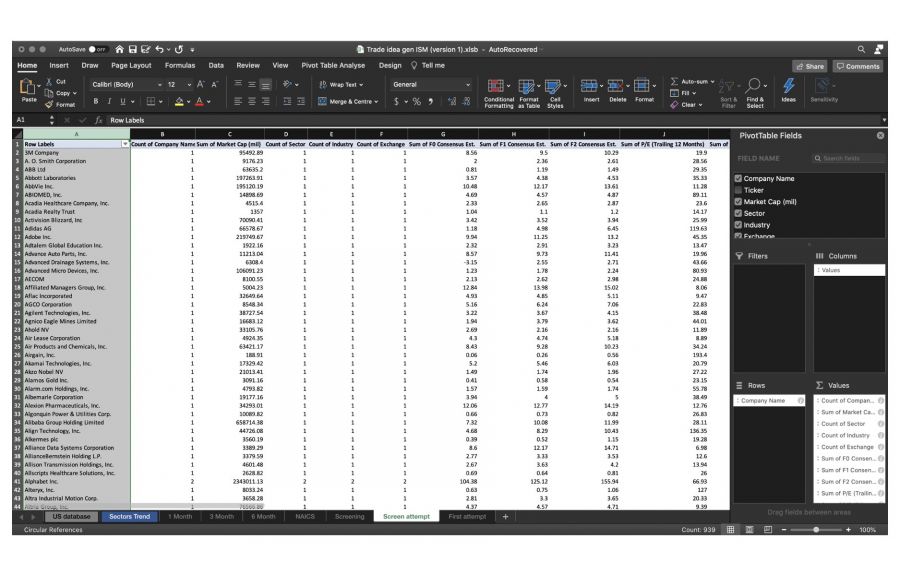Image resolution: width=900 pixels, height=576 pixels.
Task: Click the Search fields input
Action: coord(848,158)
